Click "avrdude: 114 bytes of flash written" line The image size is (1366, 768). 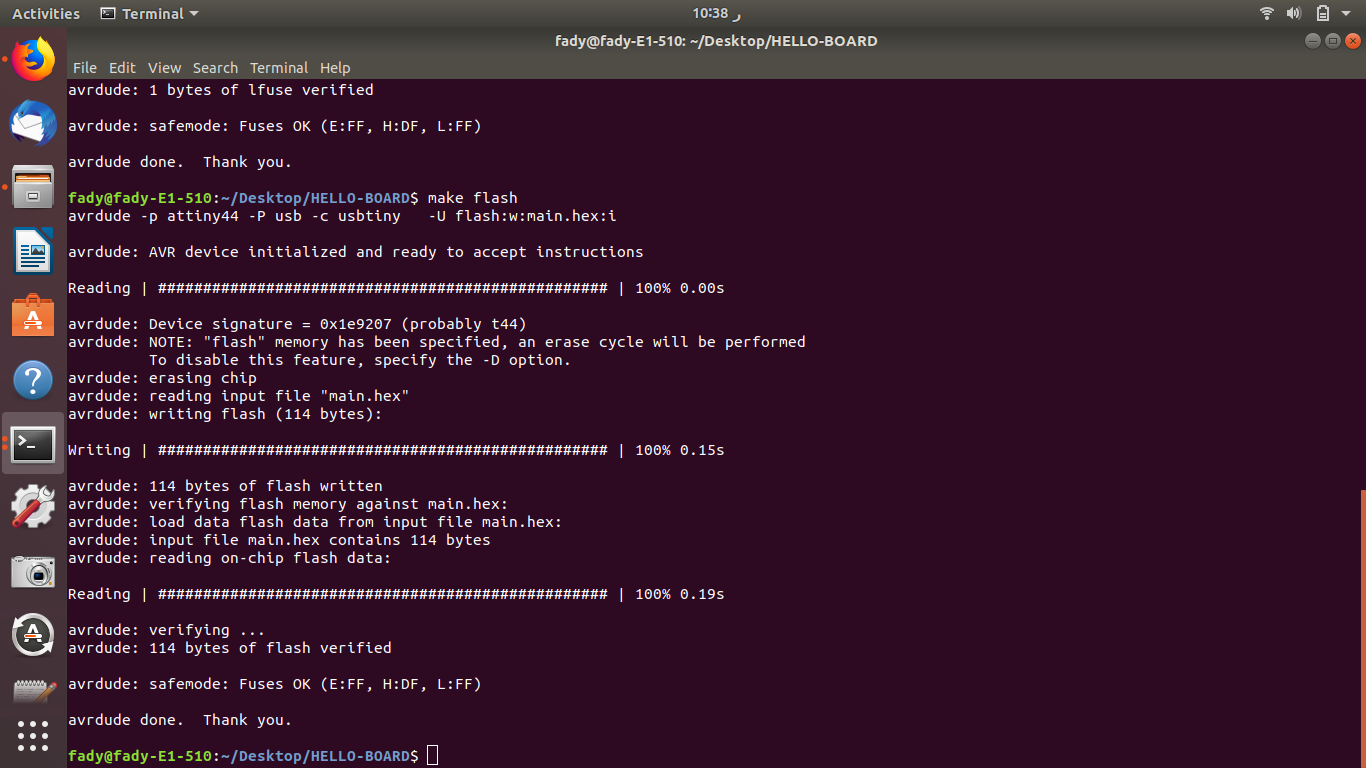(x=225, y=486)
